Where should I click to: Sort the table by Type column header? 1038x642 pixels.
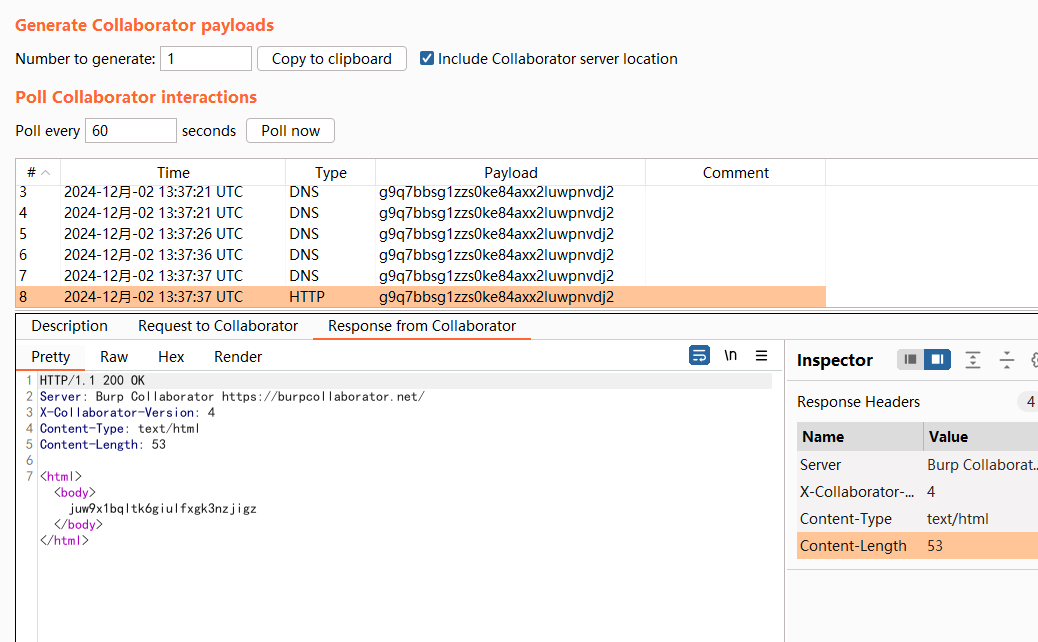coord(330,173)
